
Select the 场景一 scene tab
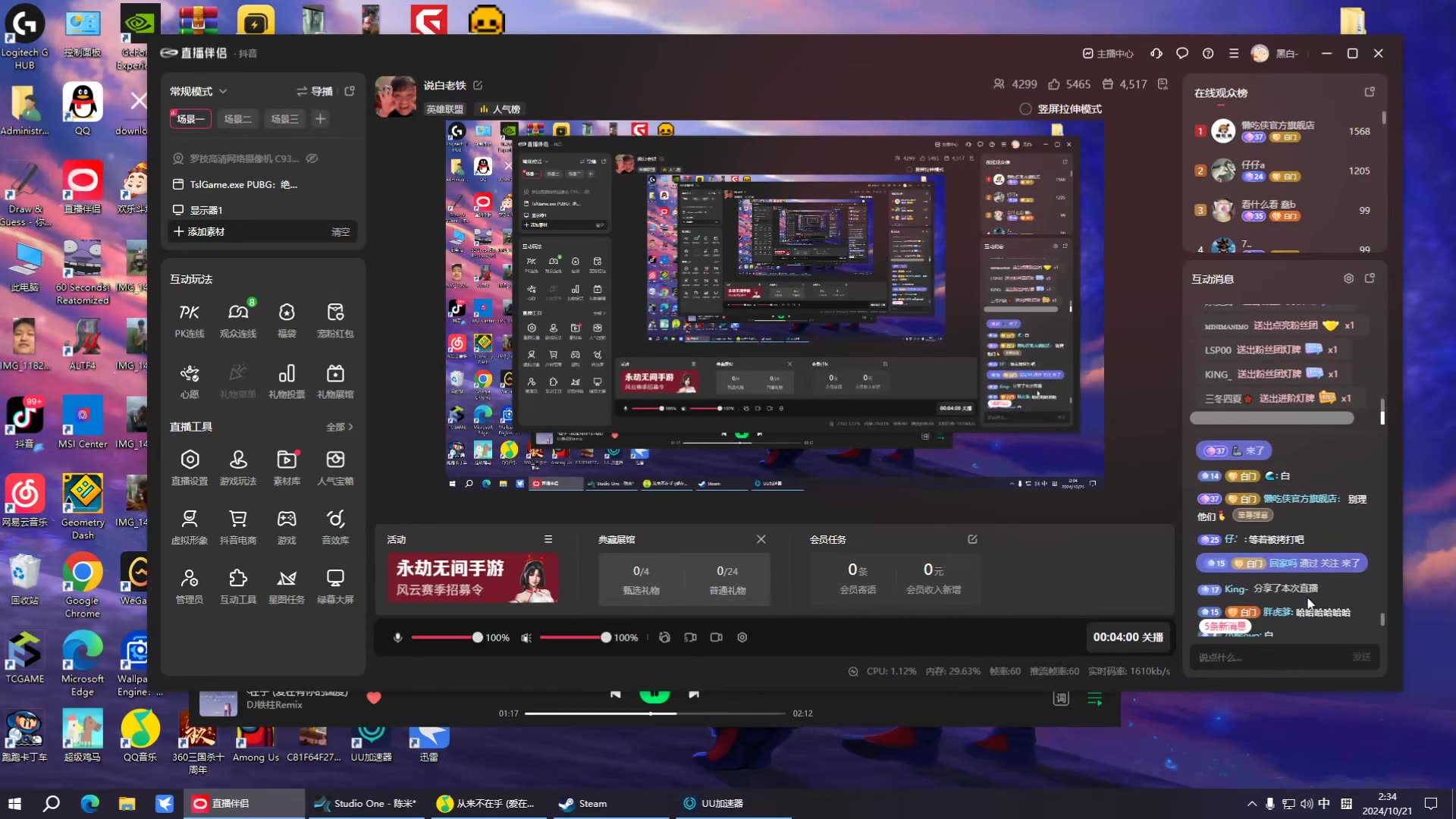click(190, 119)
